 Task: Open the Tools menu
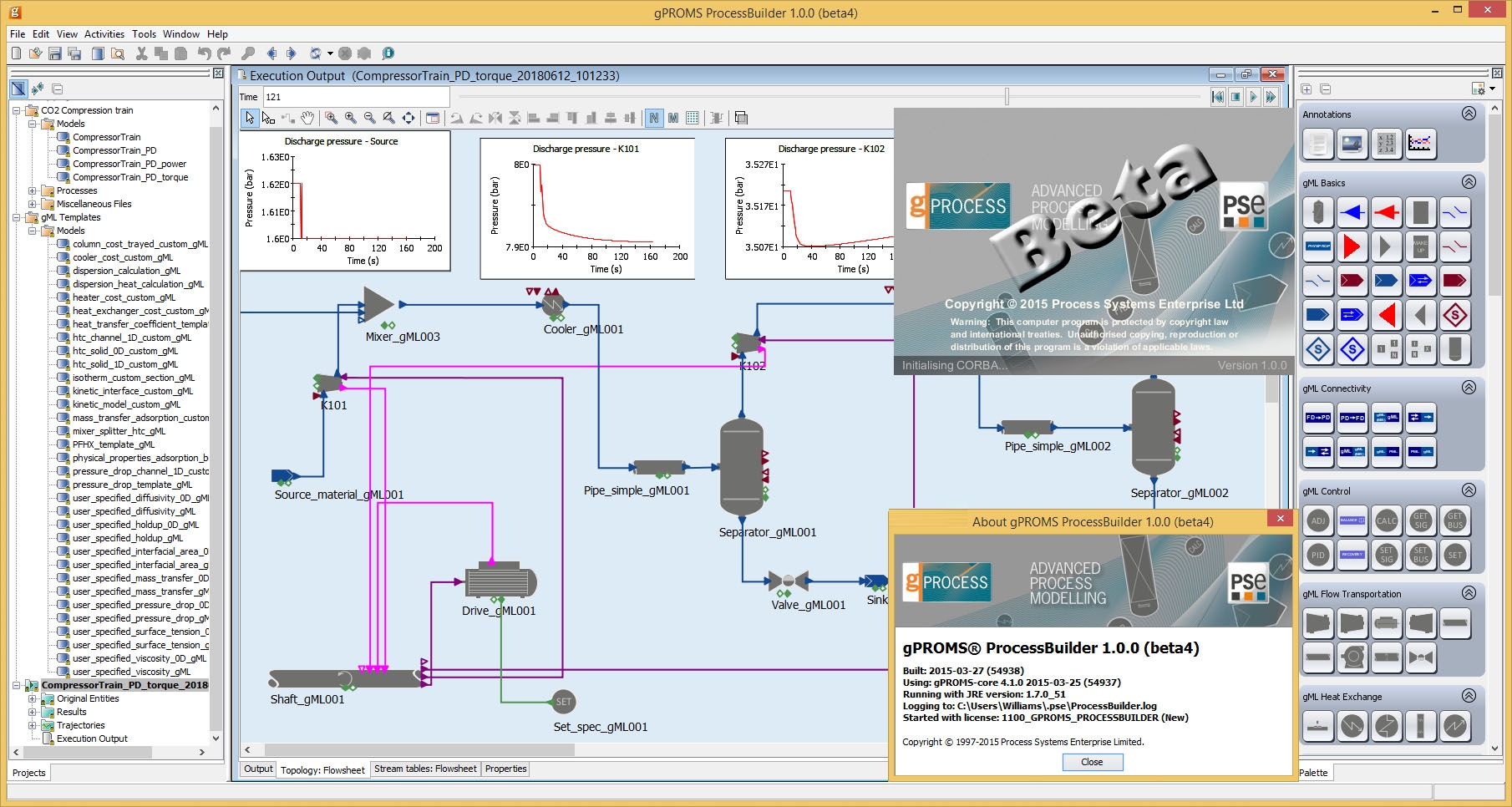click(x=144, y=34)
